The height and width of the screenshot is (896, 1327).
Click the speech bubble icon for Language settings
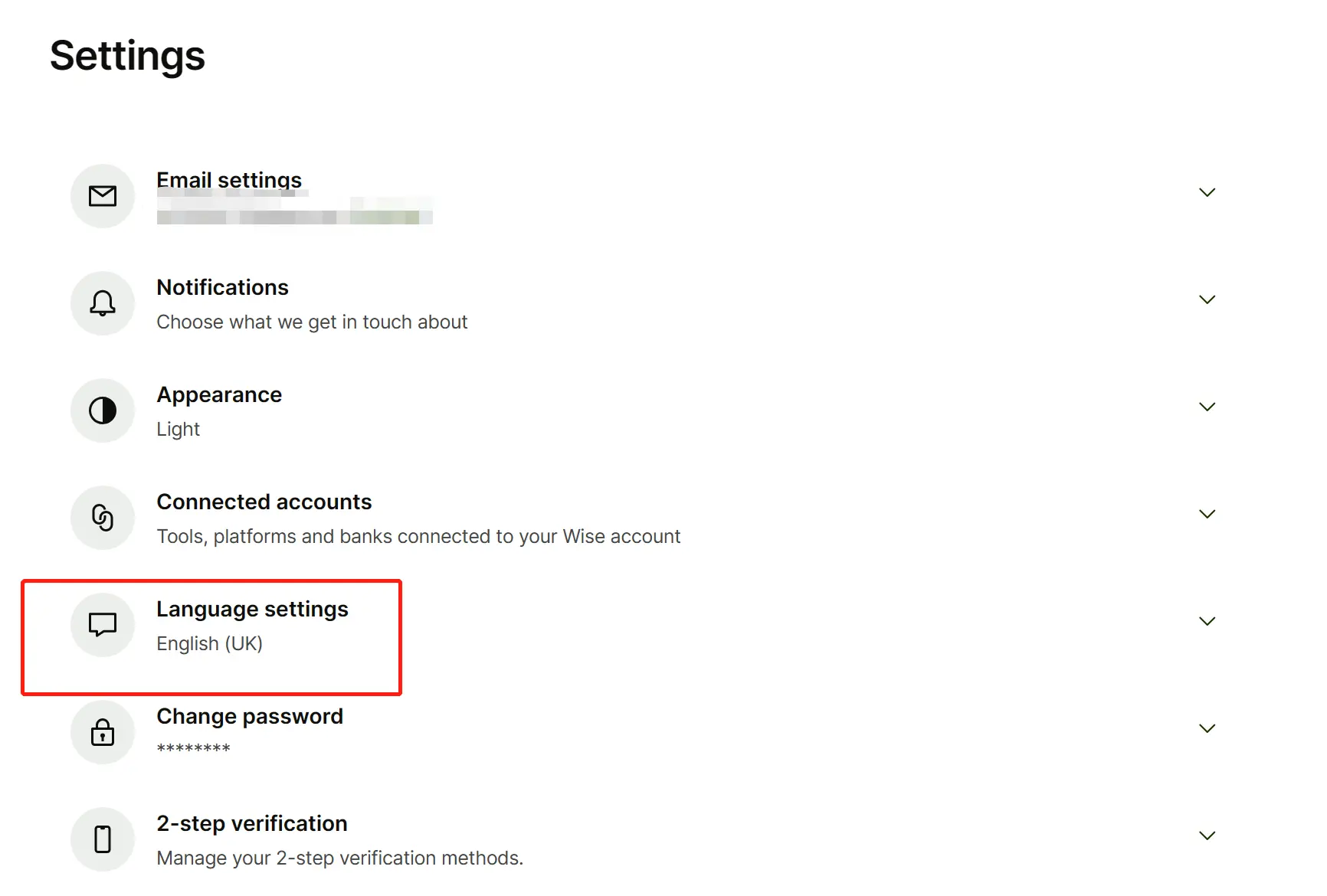[x=103, y=625]
